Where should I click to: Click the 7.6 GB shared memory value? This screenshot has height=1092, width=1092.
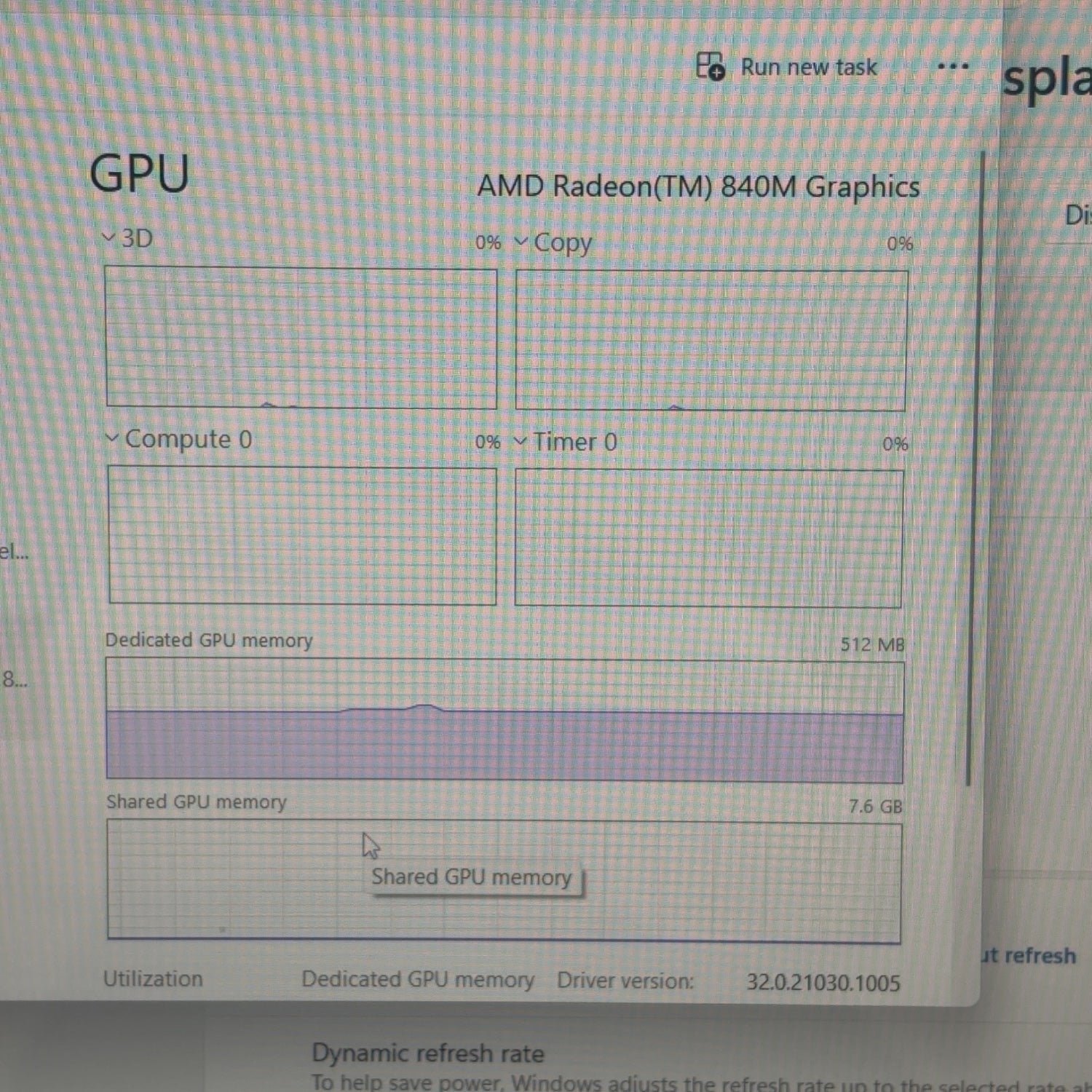876,807
